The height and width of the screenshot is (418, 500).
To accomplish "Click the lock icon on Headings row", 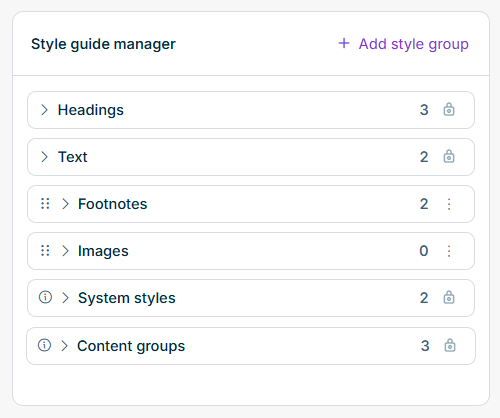I will (x=449, y=109).
